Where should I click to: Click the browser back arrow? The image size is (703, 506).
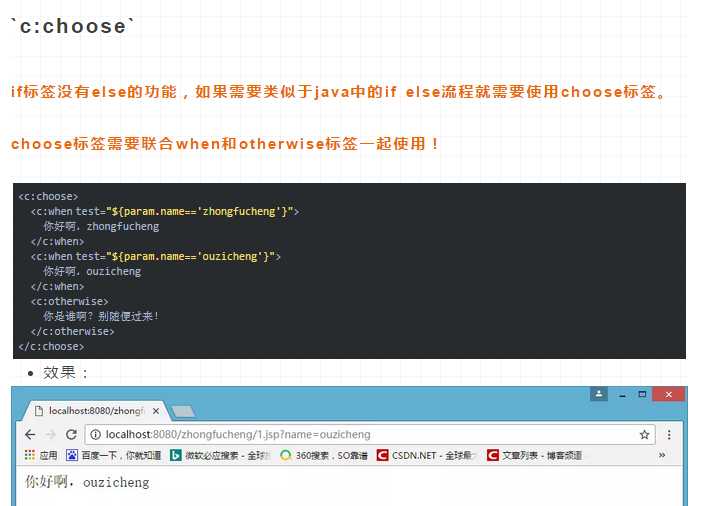coord(30,434)
